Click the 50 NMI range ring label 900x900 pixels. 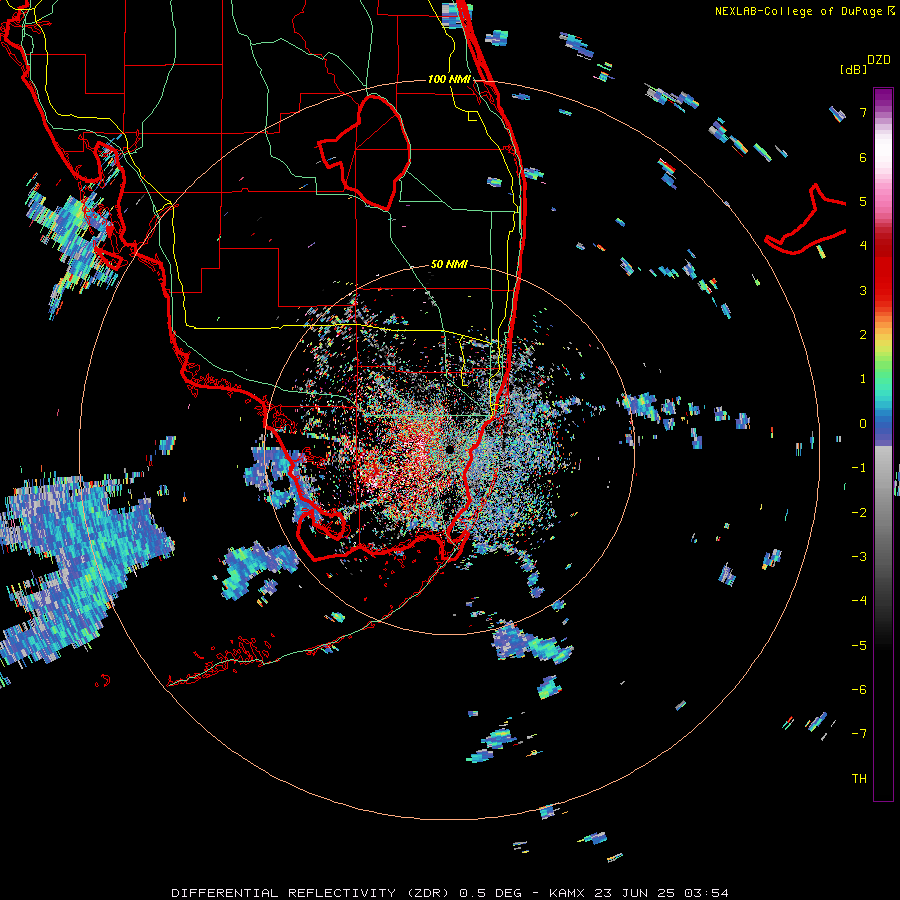(449, 265)
